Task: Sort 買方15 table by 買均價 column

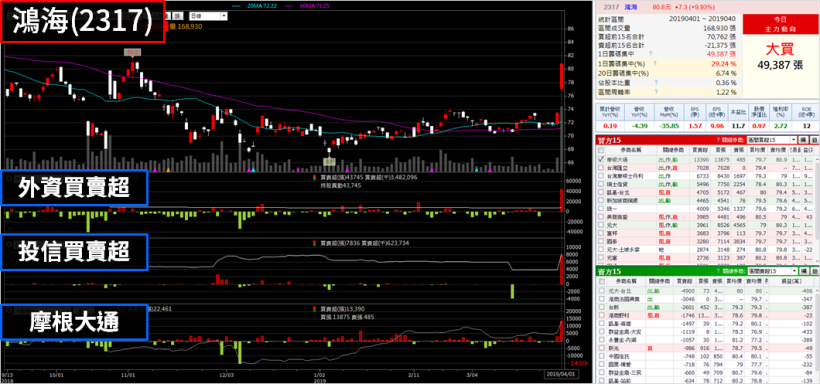Action: click(758, 150)
